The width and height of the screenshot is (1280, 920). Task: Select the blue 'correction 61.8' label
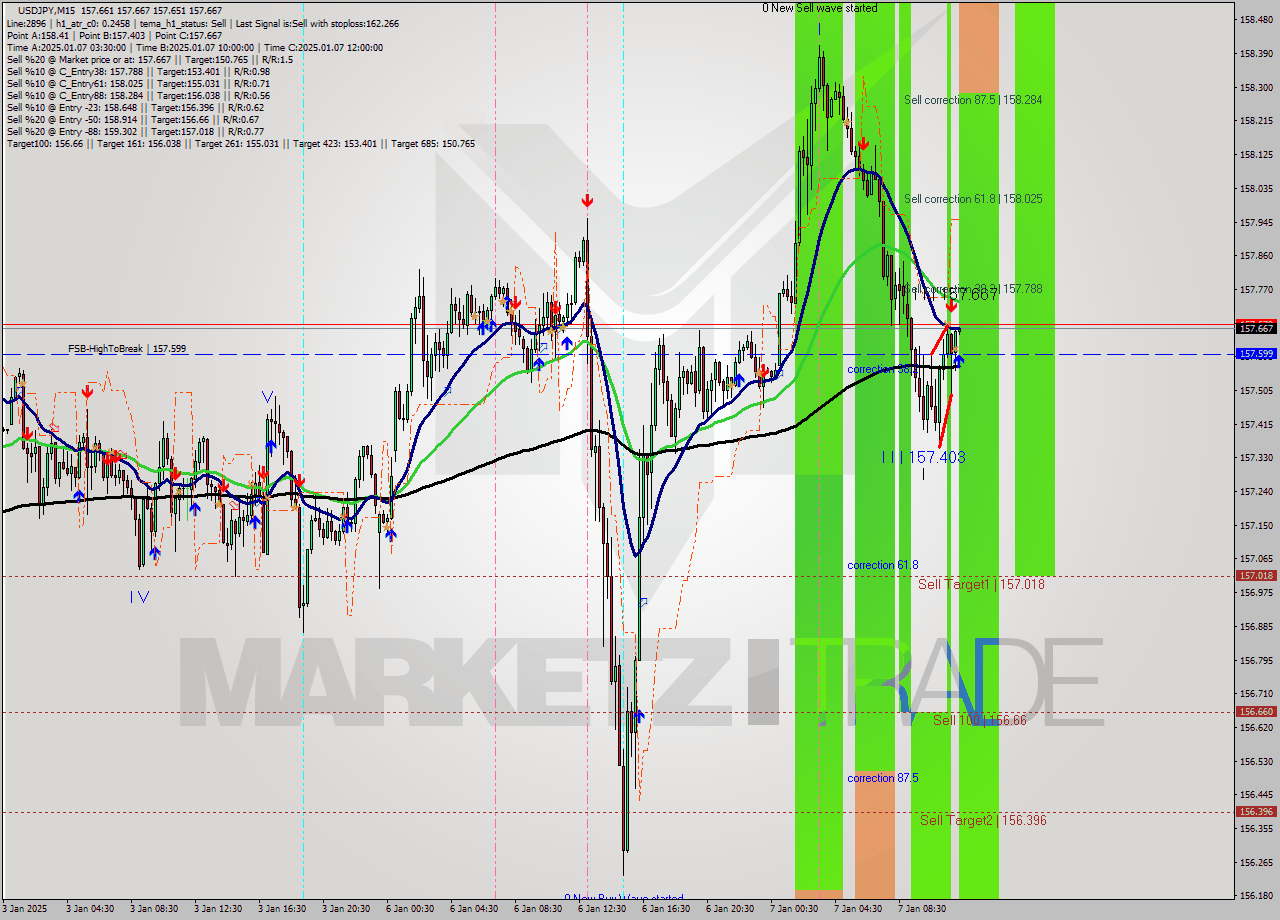click(884, 565)
